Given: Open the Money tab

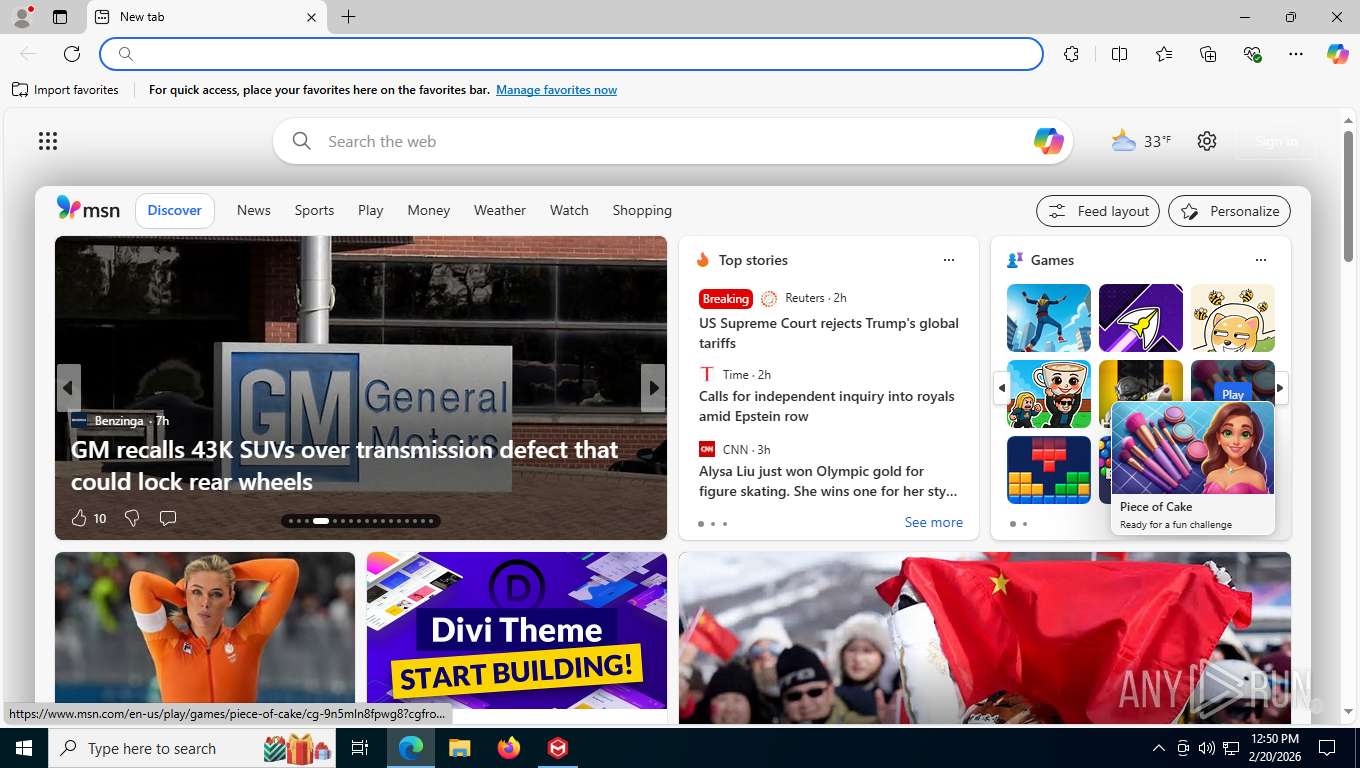Looking at the screenshot, I should pyautogui.click(x=428, y=210).
